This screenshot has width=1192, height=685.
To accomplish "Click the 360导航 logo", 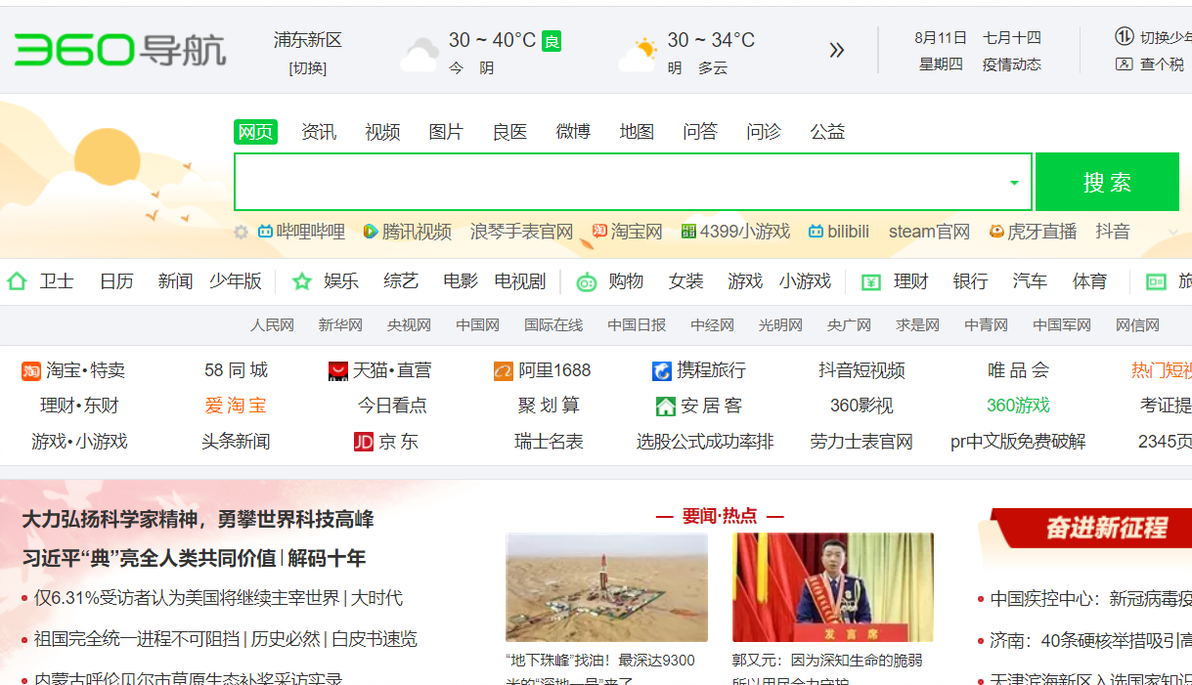I will click(x=120, y=50).
